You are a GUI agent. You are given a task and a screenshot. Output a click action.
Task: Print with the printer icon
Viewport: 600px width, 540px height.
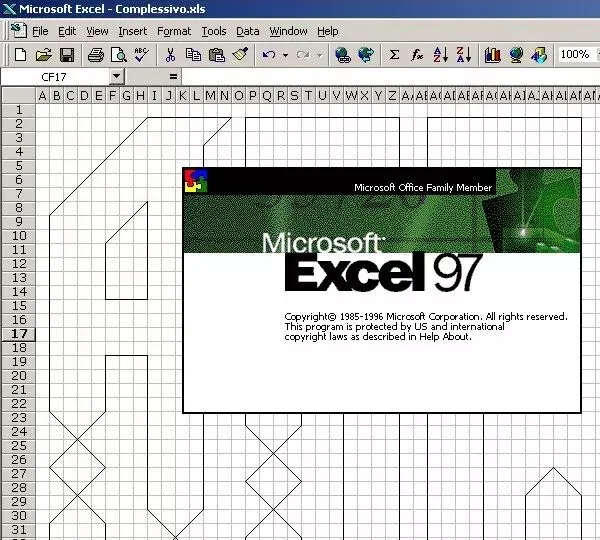(x=95, y=55)
